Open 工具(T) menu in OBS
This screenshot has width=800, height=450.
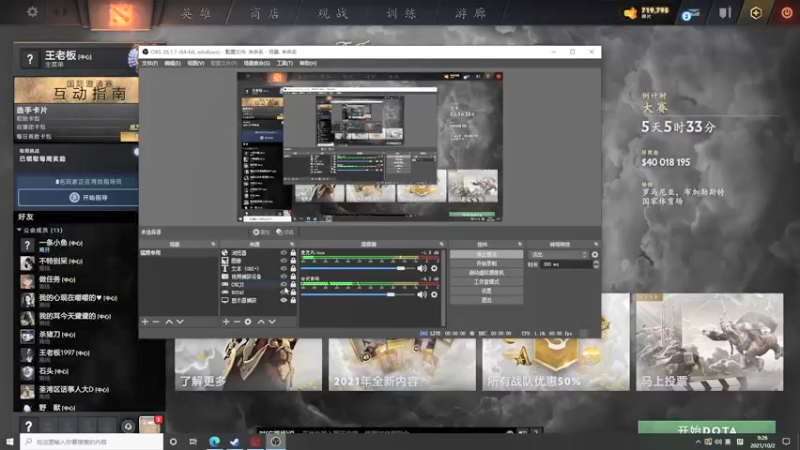(x=285, y=63)
